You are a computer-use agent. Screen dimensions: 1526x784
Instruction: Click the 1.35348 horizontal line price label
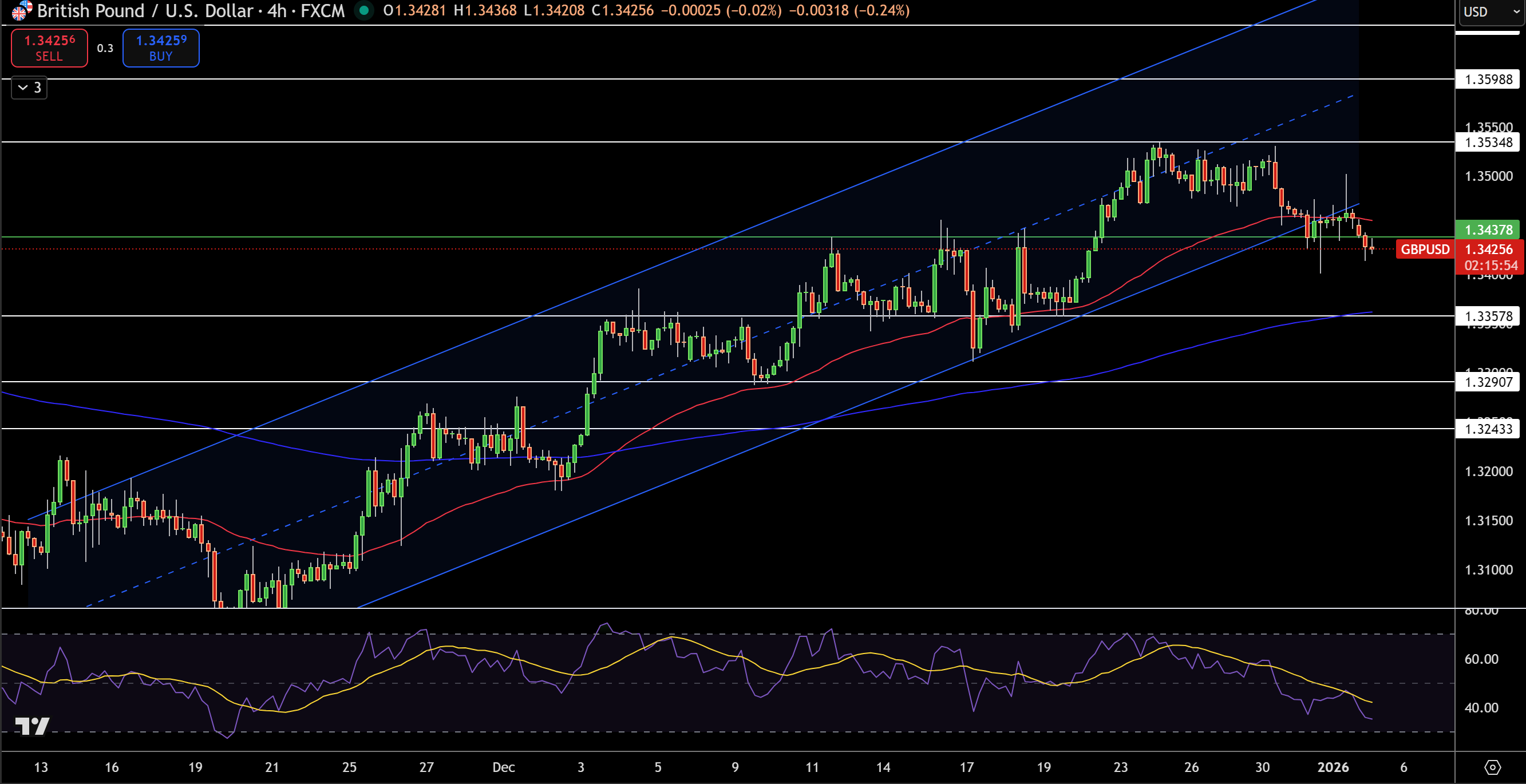(x=1488, y=142)
